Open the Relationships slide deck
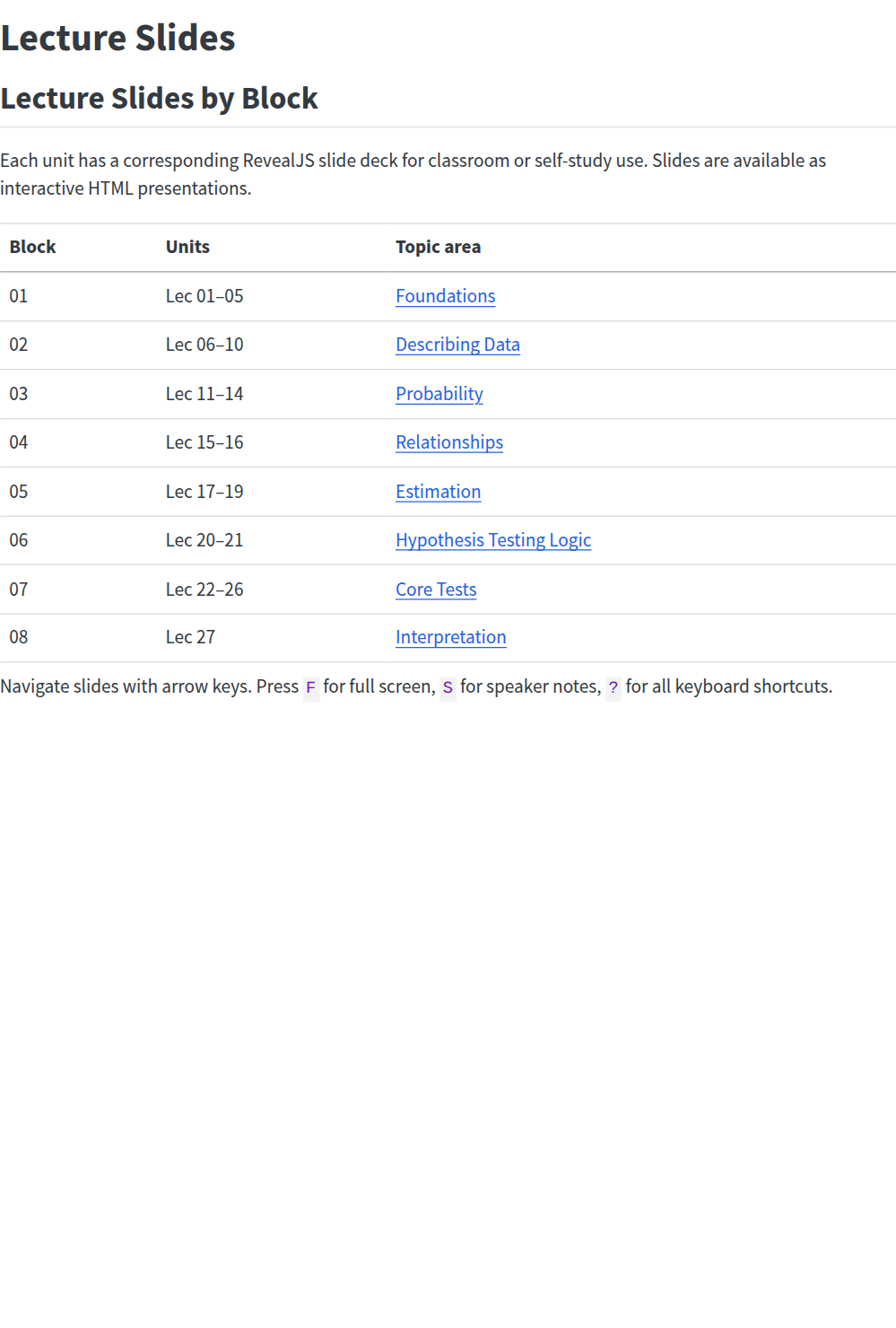Image resolution: width=896 pixels, height=1328 pixels. pos(449,442)
